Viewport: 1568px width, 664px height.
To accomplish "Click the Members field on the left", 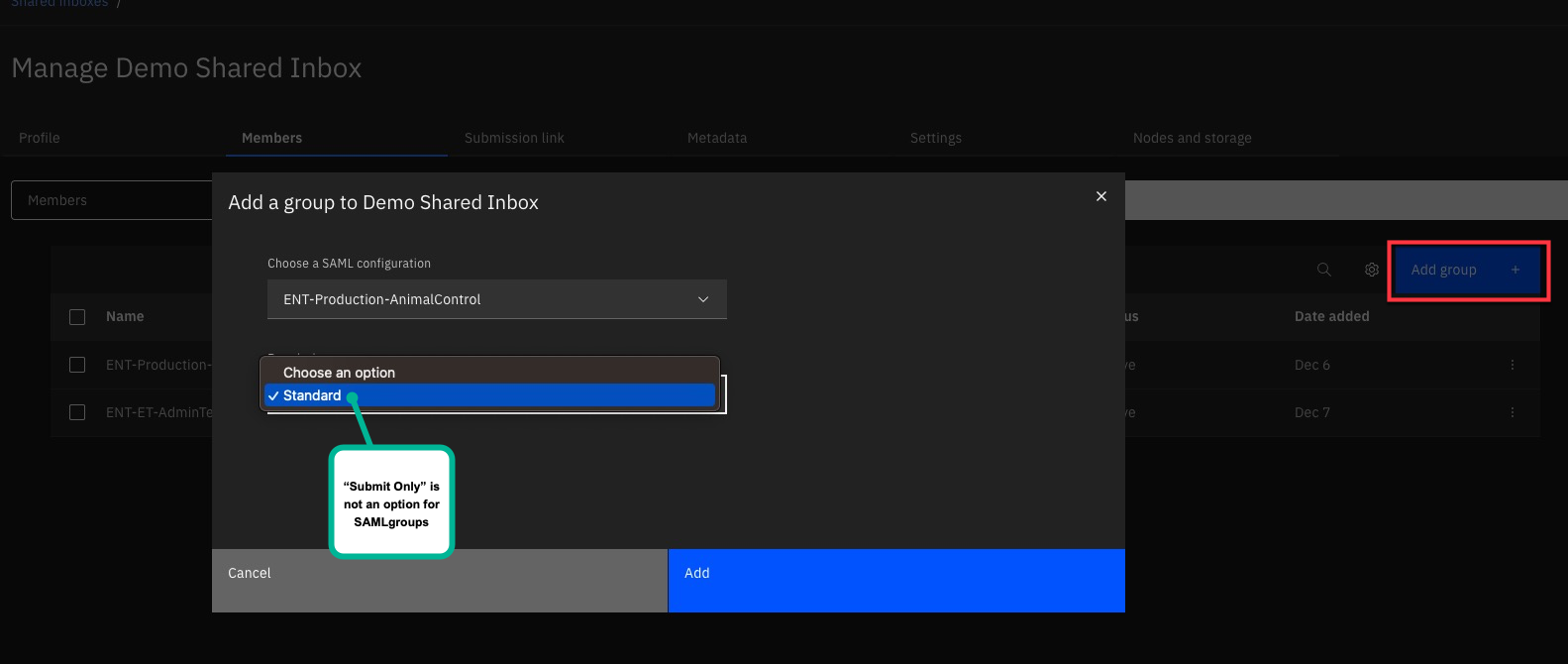I will pyautogui.click(x=111, y=200).
